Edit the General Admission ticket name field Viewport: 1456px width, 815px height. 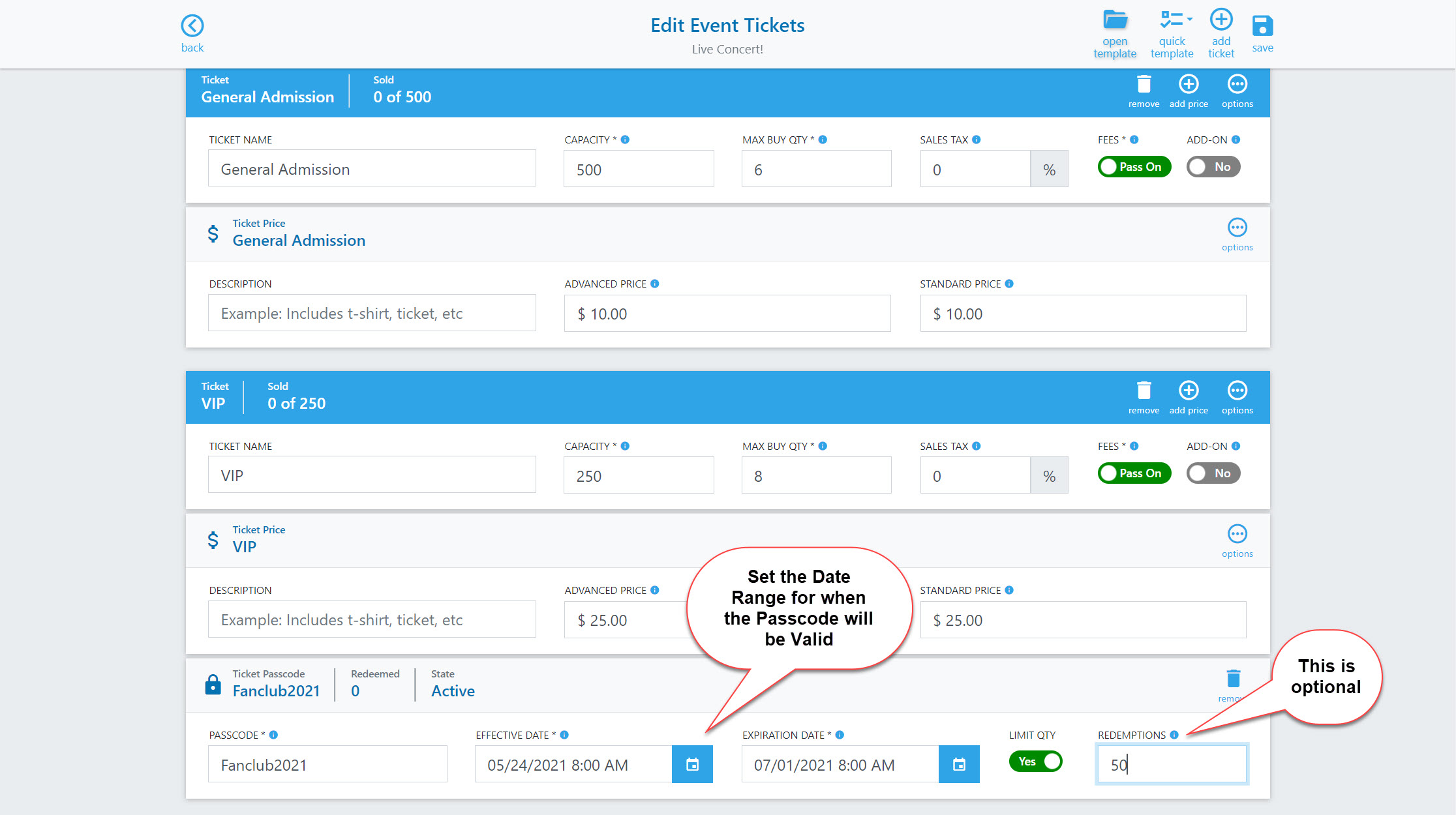tap(372, 169)
